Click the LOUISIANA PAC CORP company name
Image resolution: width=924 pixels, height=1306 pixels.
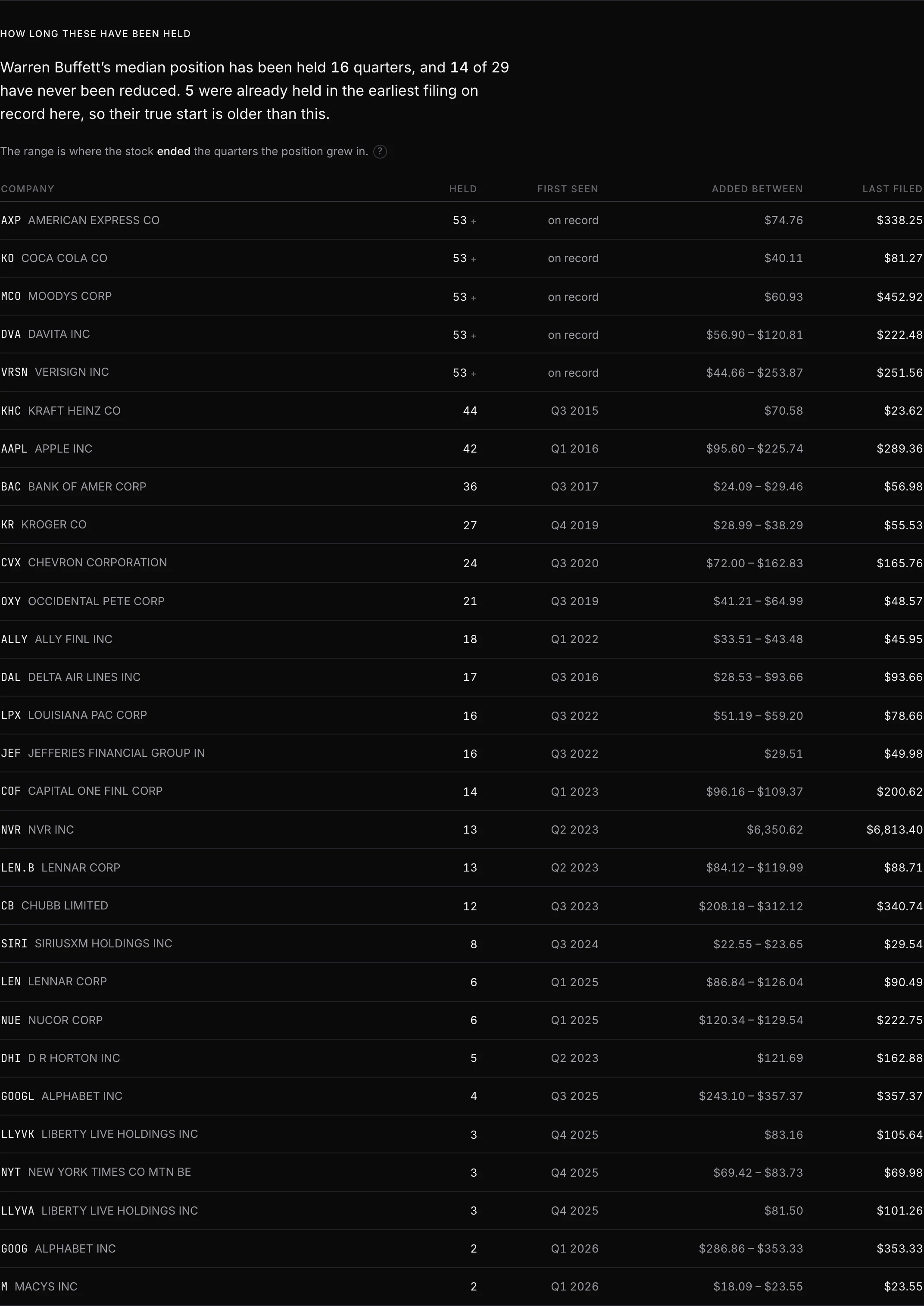pos(87,715)
